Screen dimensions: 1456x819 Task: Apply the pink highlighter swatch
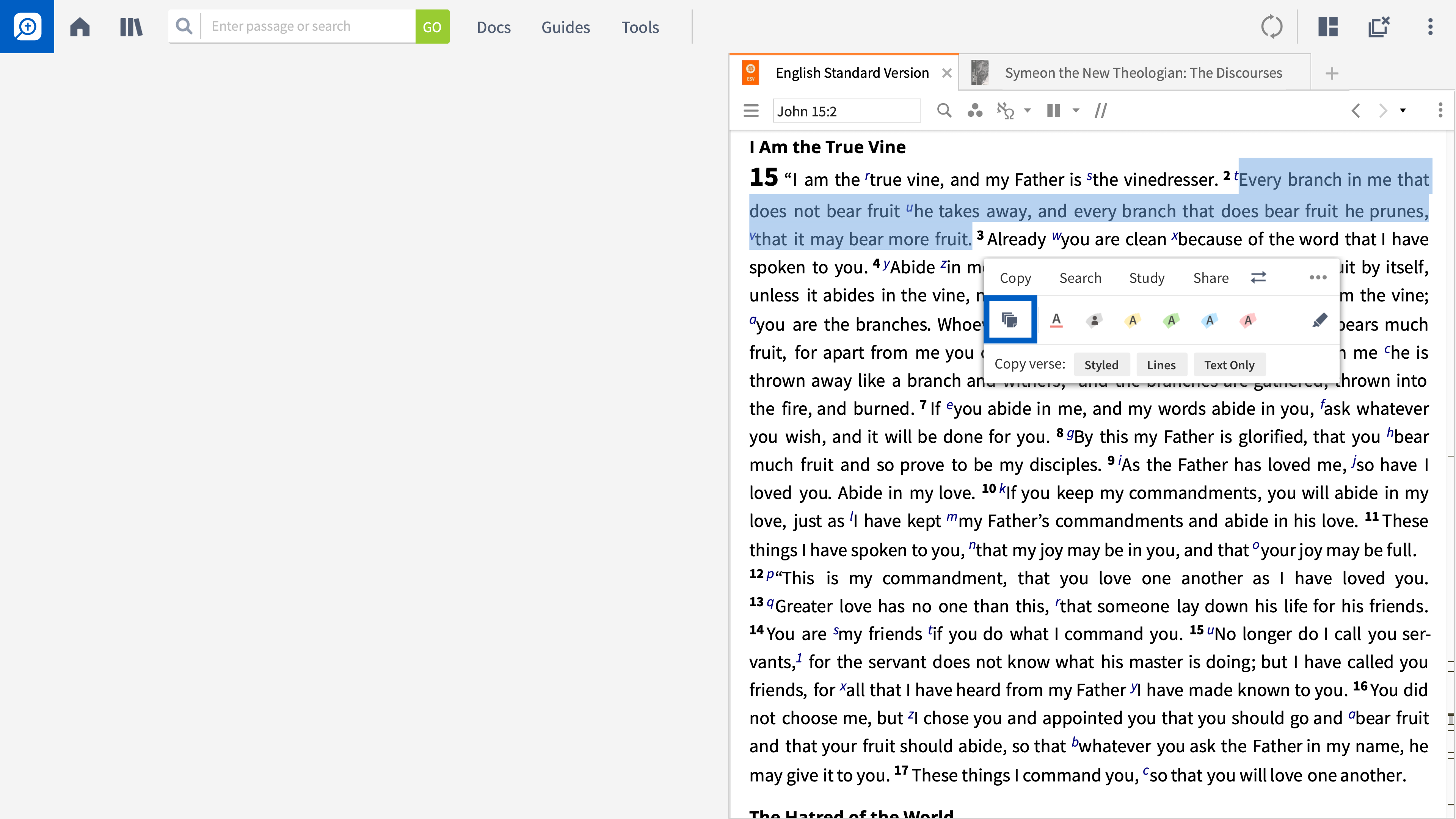(x=1248, y=320)
